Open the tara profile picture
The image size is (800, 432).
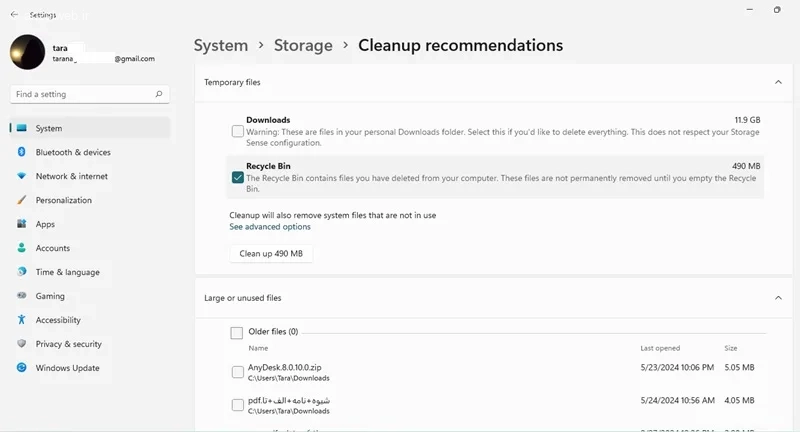[x=28, y=52]
